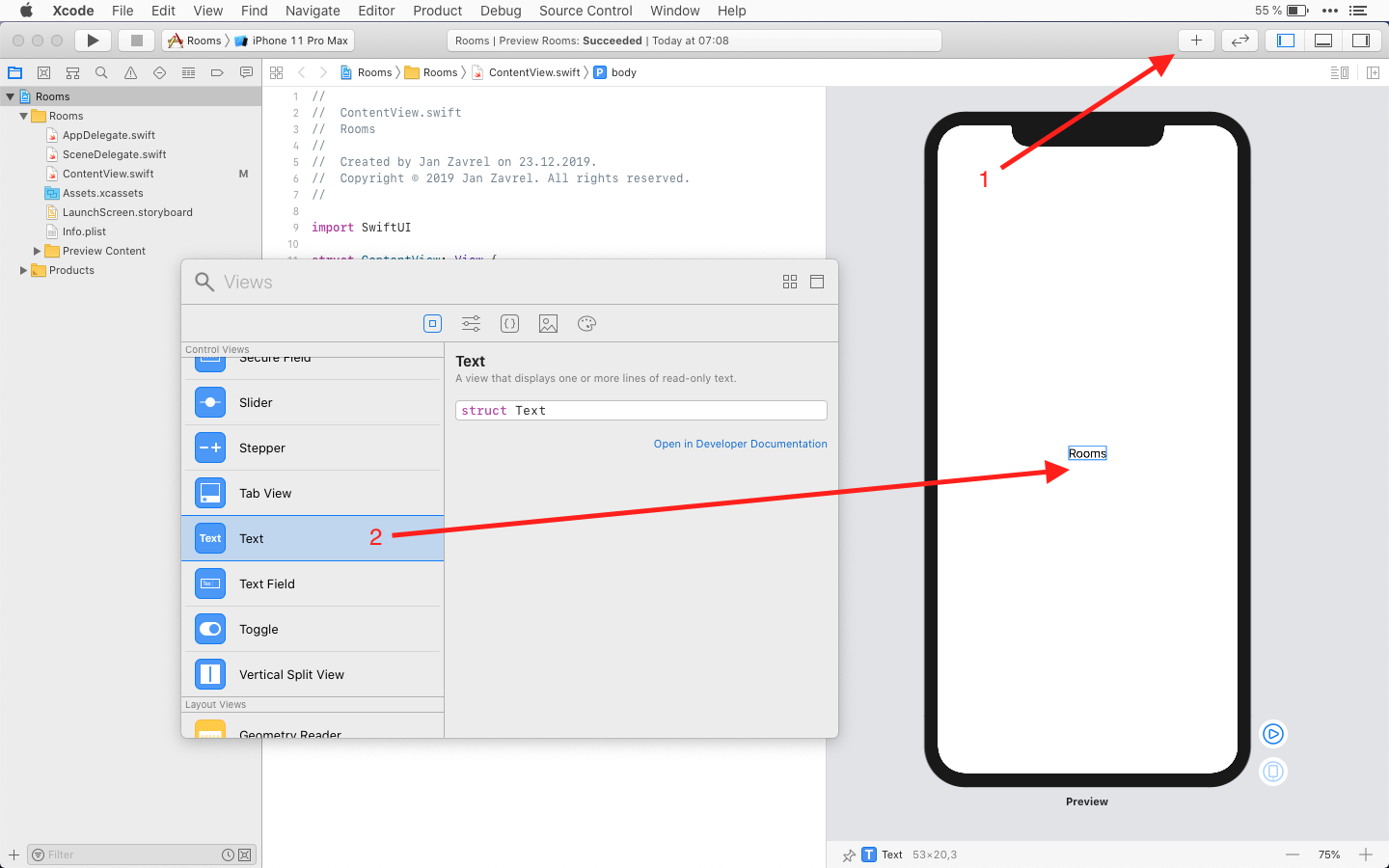Toggle the Navigator panel visibility
1389x868 pixels.
tap(1284, 41)
